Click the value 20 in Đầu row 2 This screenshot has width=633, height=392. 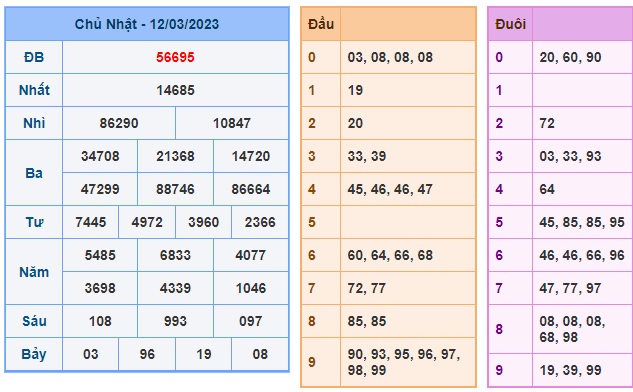point(355,123)
